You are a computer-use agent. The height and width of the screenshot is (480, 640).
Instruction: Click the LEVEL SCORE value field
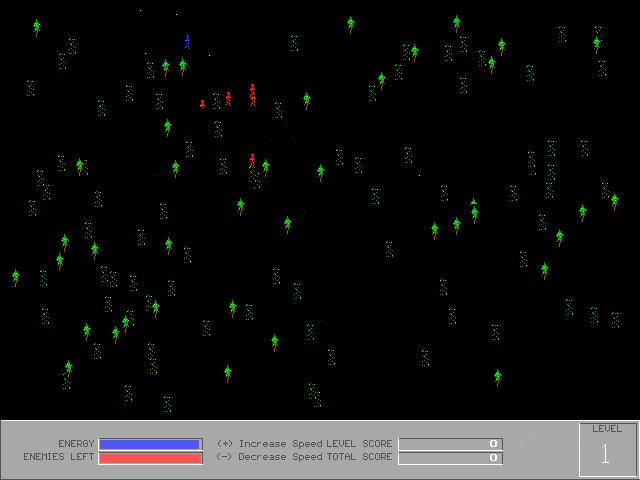[450, 444]
